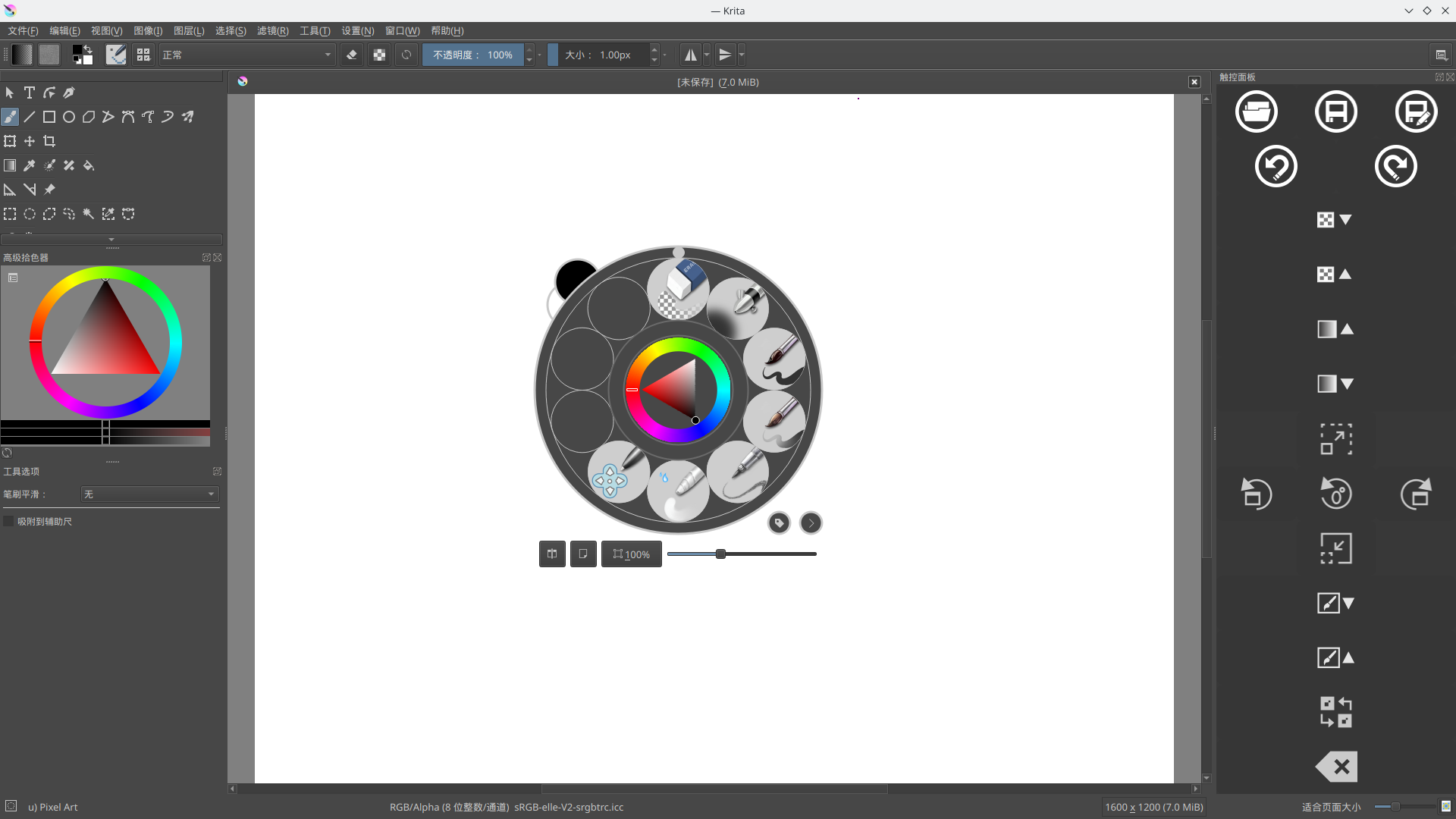Click the 100% zoom reset button in popup palette
The height and width of the screenshot is (819, 1456).
(x=630, y=554)
